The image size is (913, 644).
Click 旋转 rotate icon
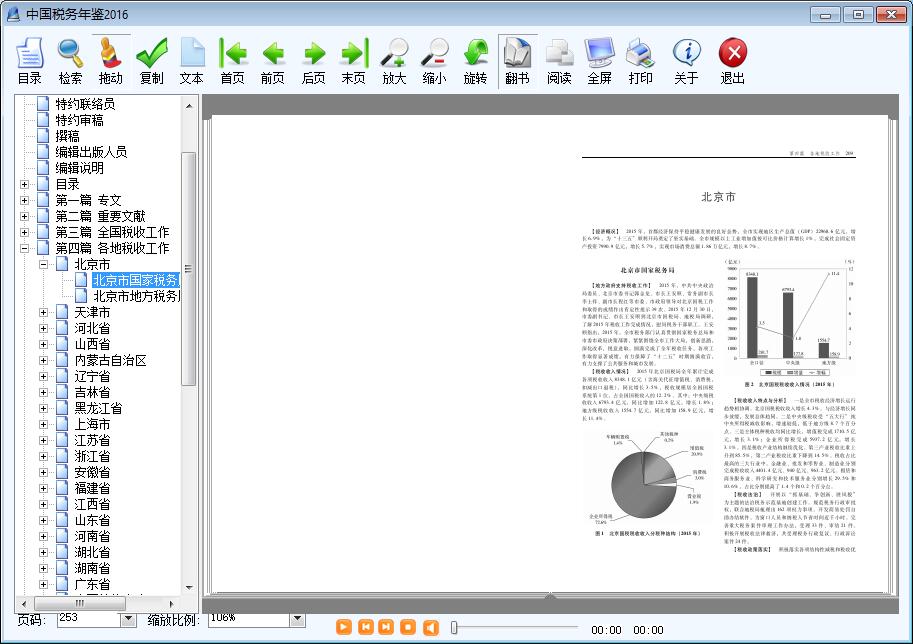click(475, 61)
